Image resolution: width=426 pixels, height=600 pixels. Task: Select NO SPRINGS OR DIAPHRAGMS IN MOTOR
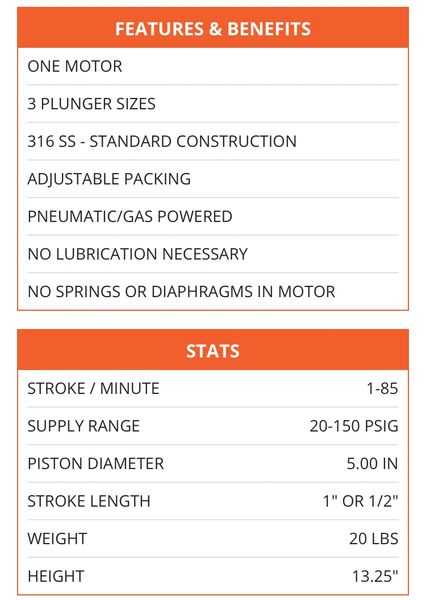tap(181, 291)
